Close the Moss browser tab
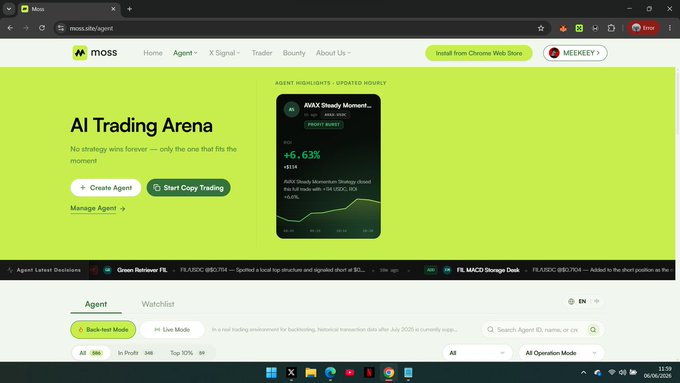 click(x=113, y=9)
